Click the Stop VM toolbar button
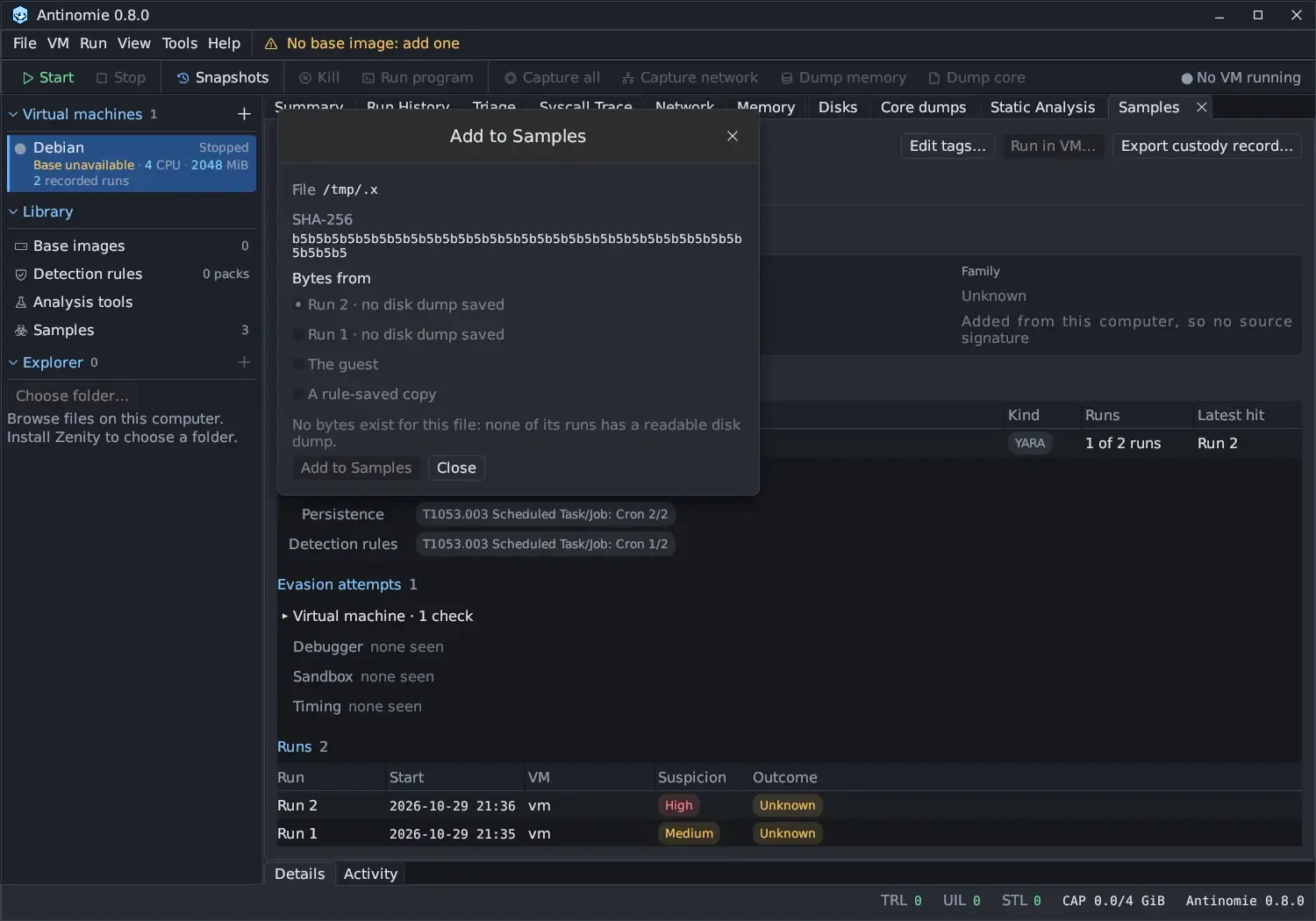This screenshot has height=921, width=1316. click(121, 78)
